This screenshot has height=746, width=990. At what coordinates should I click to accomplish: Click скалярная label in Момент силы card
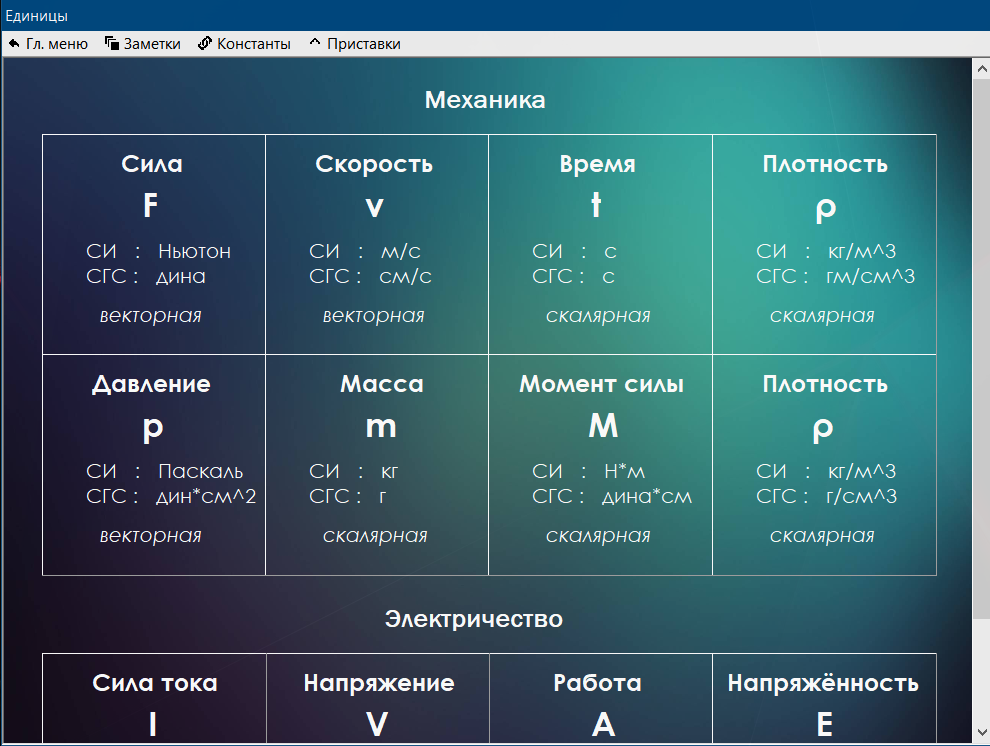click(x=598, y=536)
